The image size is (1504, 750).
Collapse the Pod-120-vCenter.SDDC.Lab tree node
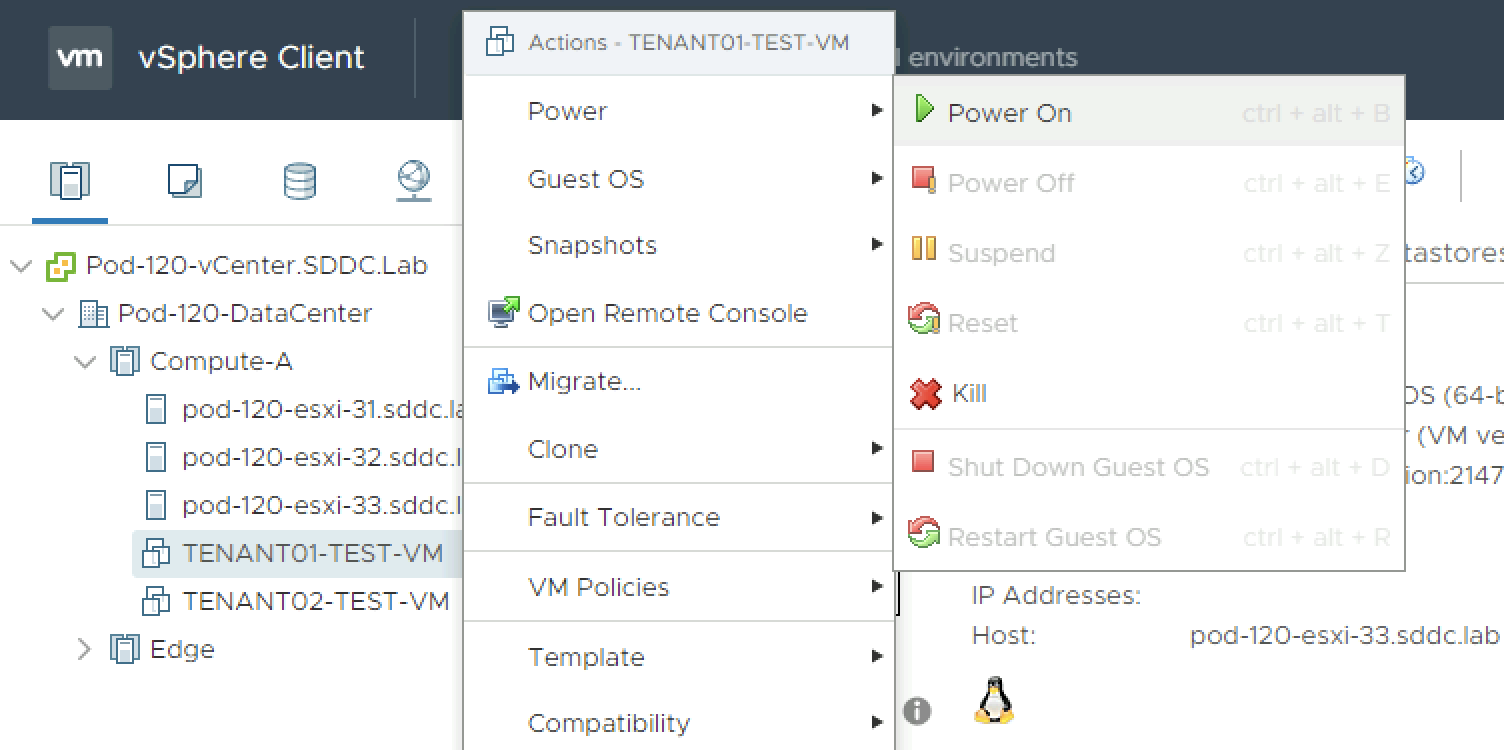pyautogui.click(x=20, y=266)
